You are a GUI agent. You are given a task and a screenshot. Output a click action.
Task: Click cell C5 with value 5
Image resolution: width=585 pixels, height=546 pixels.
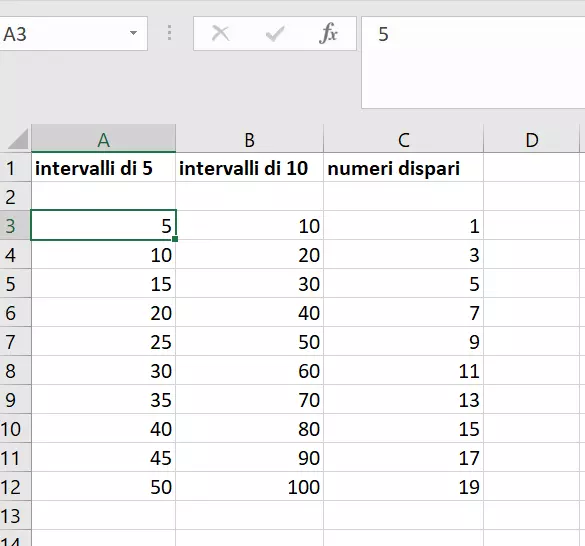(403, 284)
